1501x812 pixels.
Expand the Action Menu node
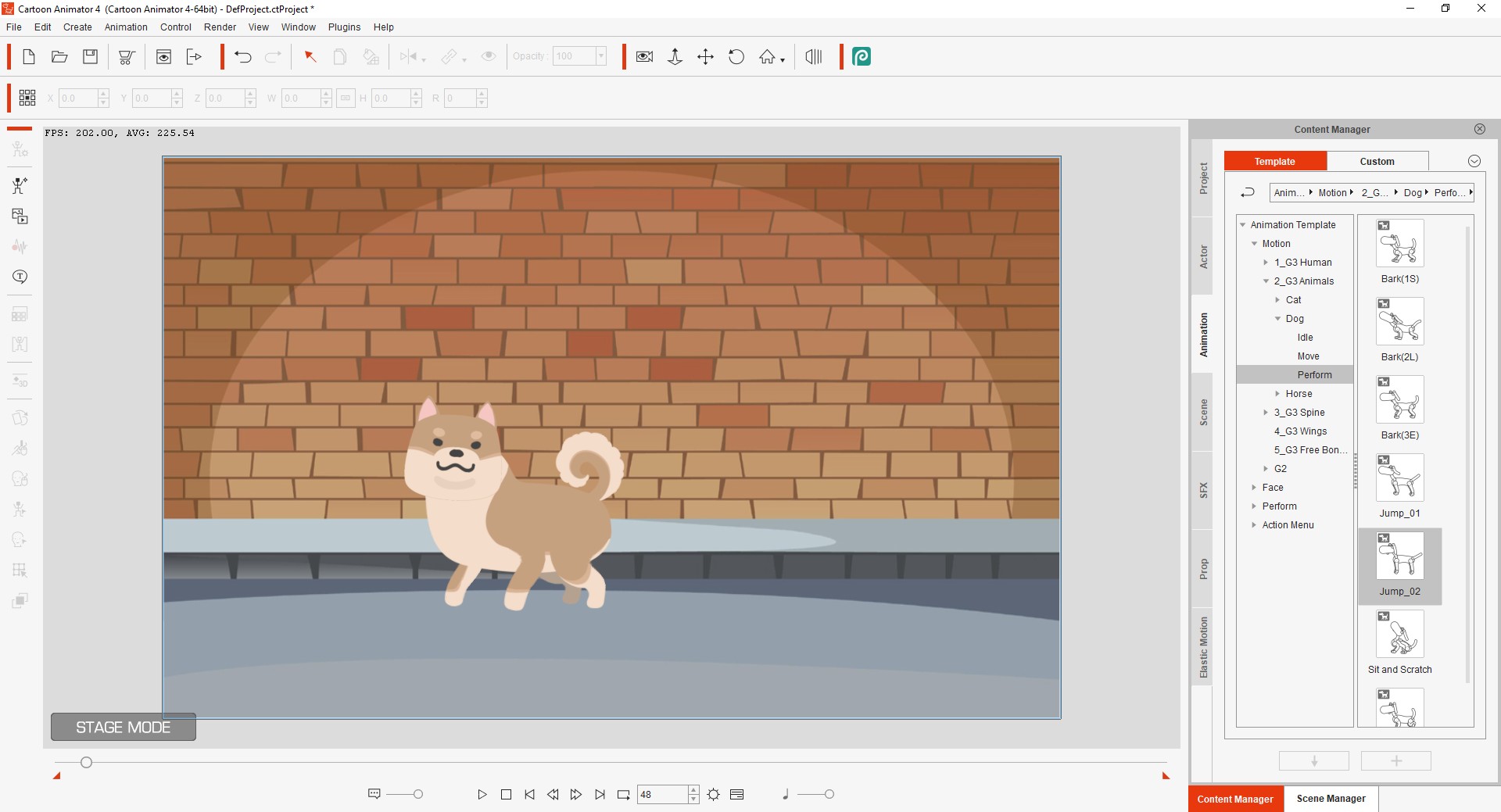tap(1254, 525)
